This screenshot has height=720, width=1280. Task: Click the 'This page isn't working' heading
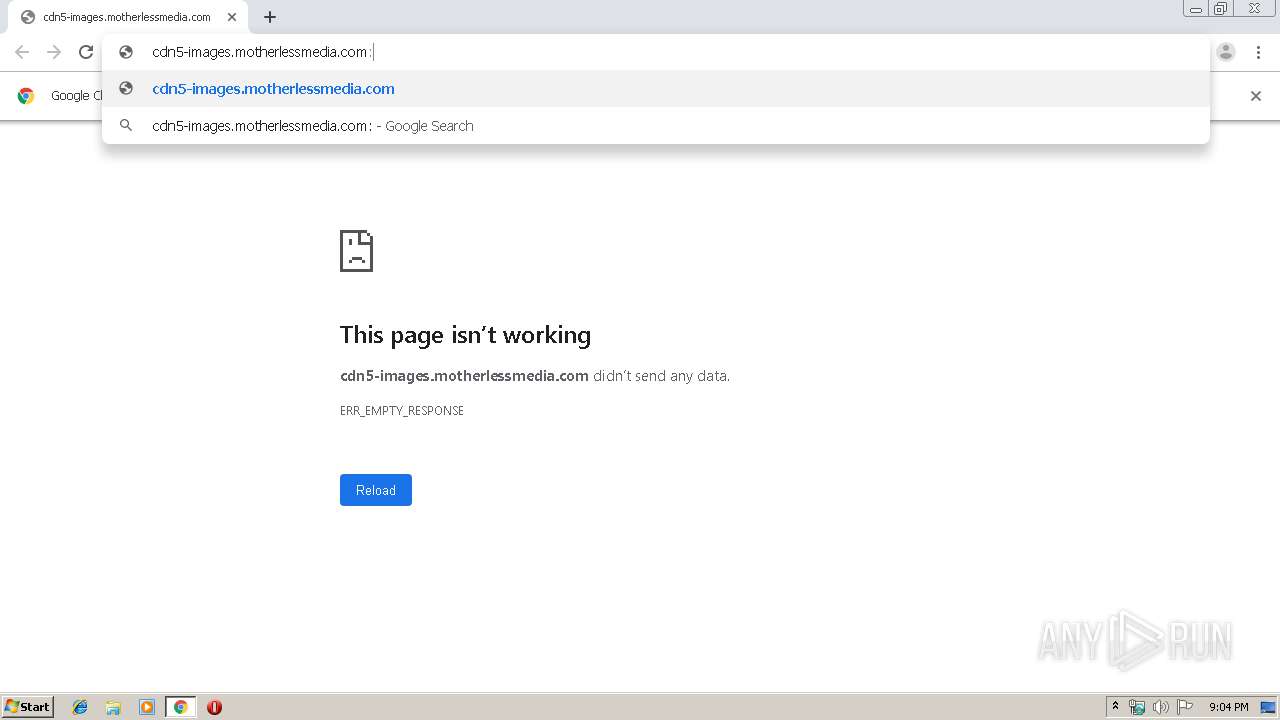(465, 335)
